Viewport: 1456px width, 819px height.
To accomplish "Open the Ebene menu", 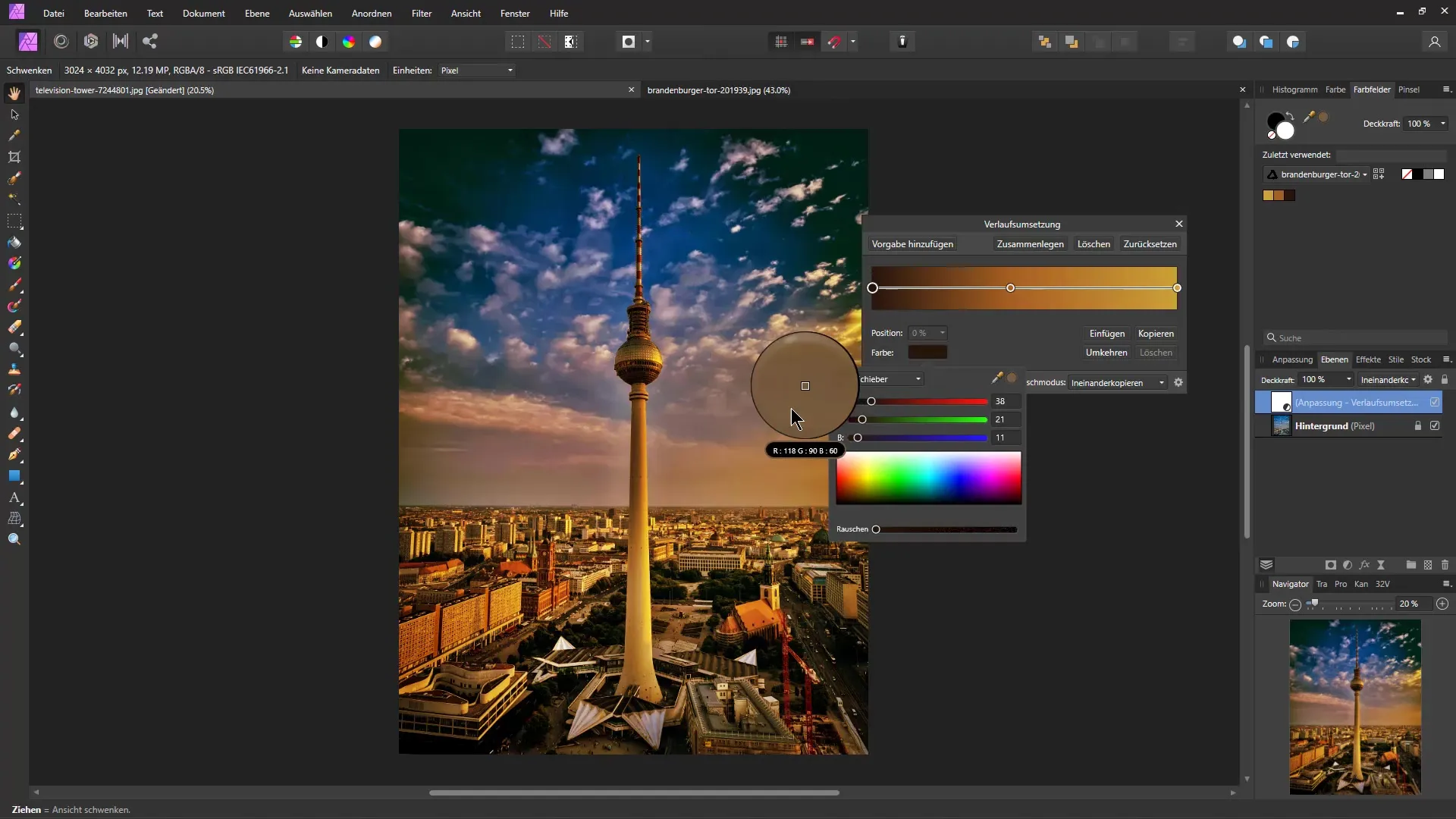I will pyautogui.click(x=257, y=14).
